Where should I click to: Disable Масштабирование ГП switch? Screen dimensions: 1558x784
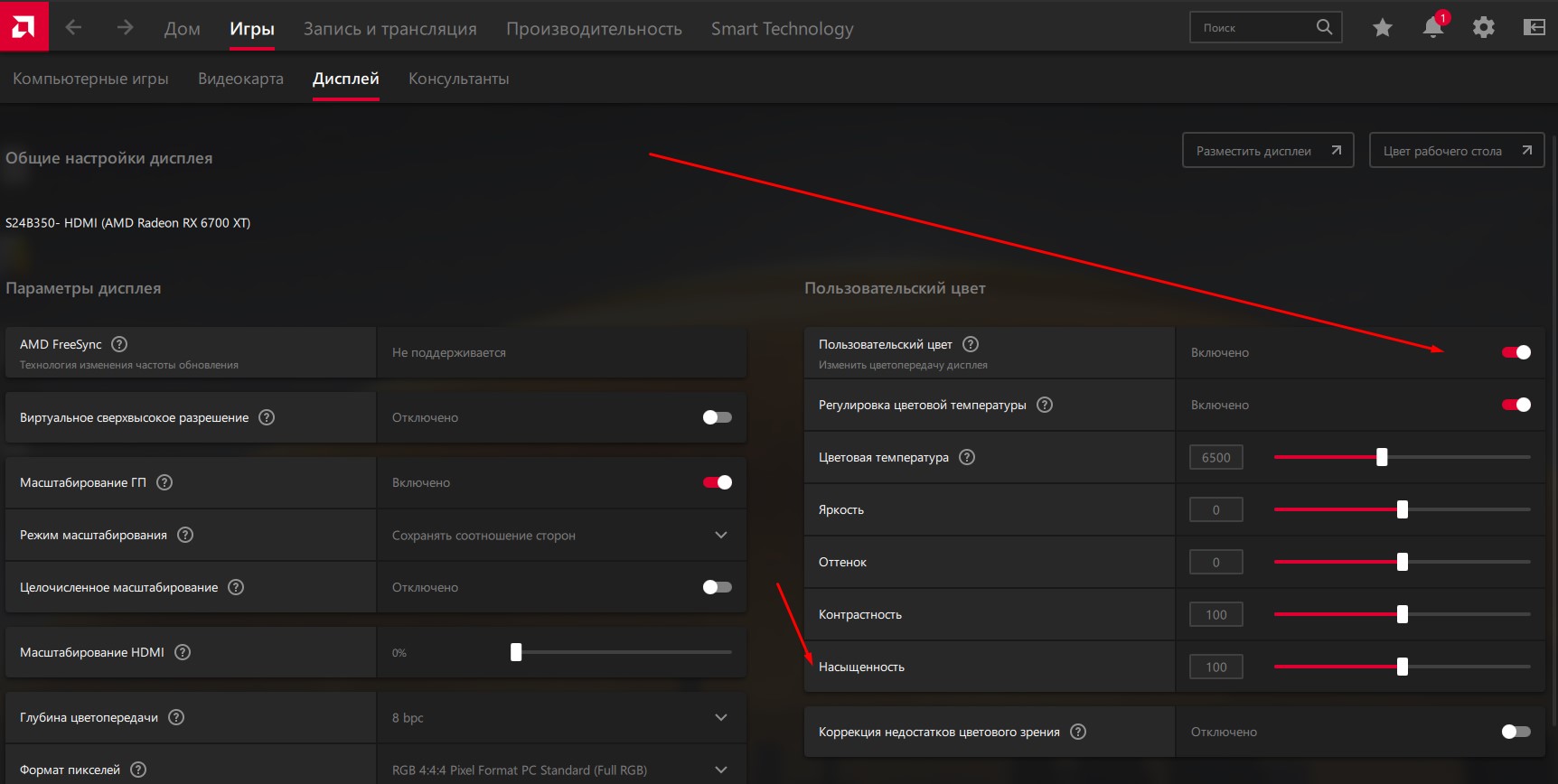pos(718,482)
